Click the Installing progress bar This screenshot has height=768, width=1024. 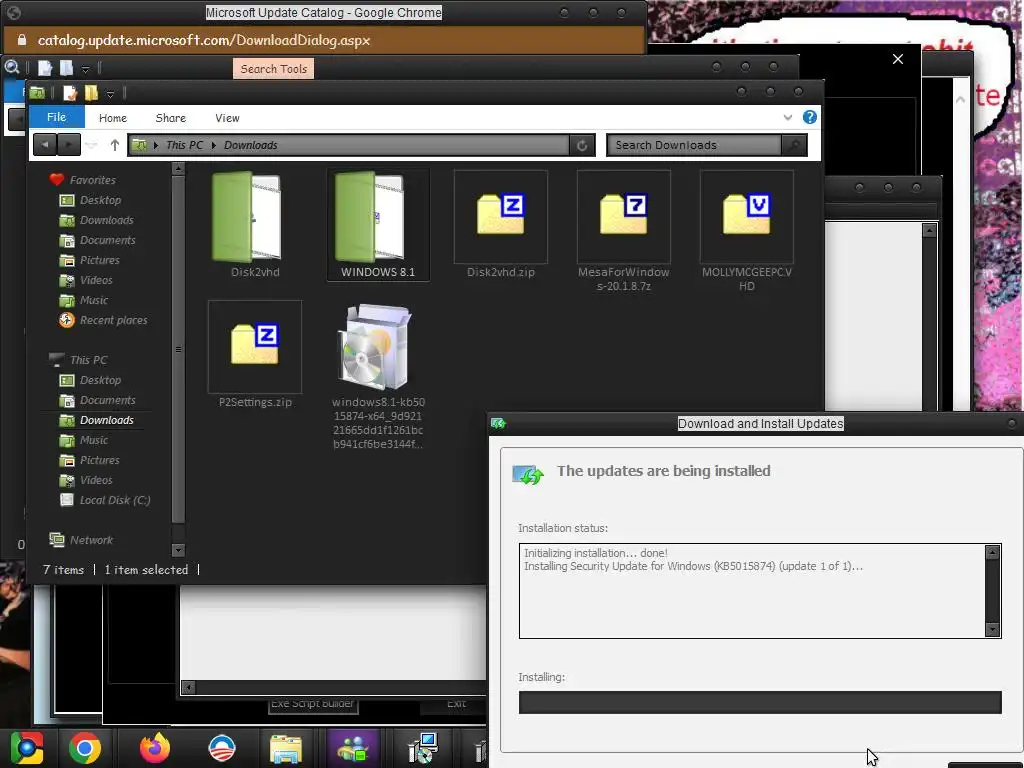coord(760,702)
